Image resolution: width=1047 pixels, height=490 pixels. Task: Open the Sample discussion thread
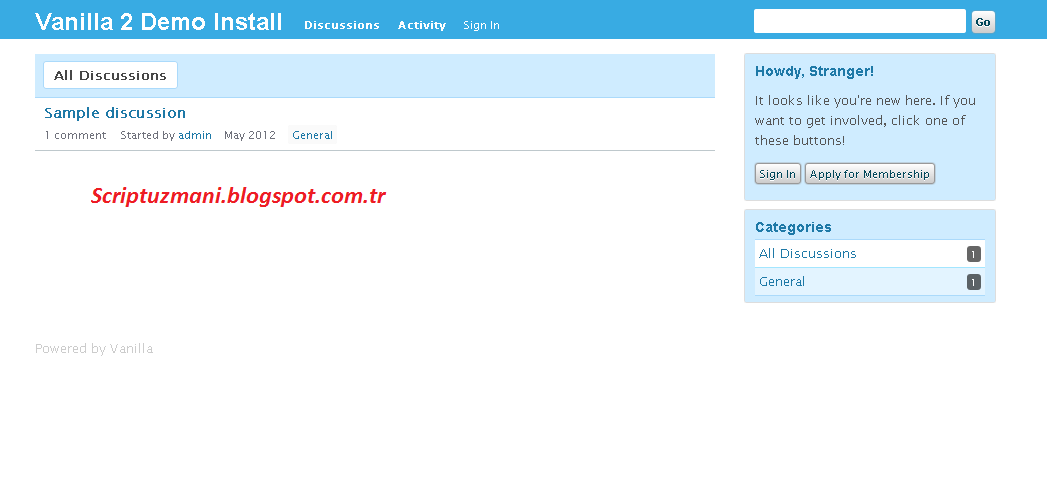(115, 112)
